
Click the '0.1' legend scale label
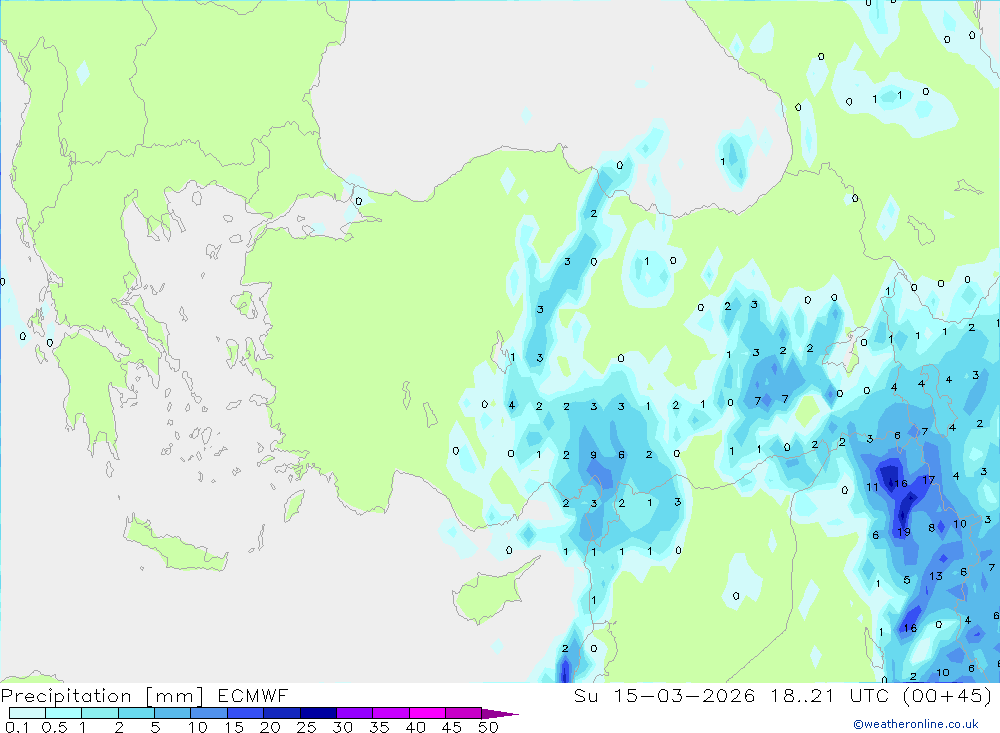click(x=17, y=727)
